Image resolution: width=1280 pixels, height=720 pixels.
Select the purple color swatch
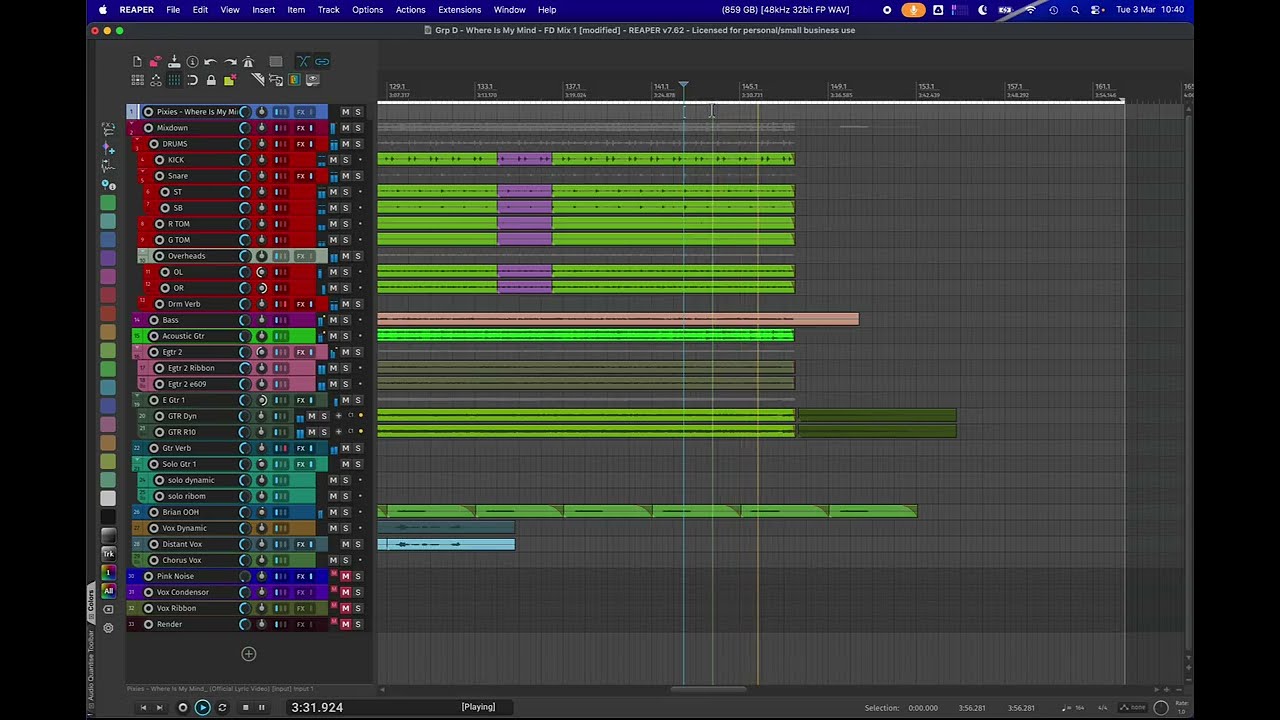pyautogui.click(x=108, y=258)
